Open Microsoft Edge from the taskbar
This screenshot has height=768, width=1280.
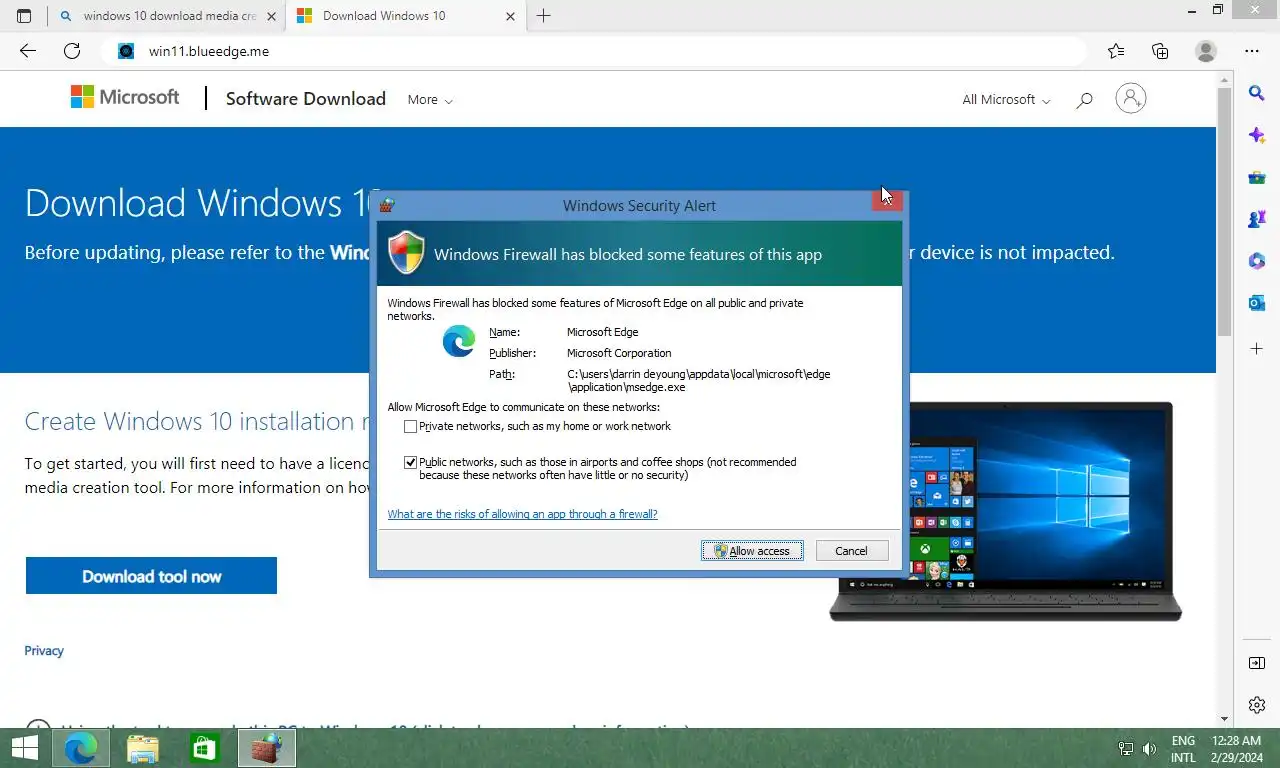pos(81,748)
